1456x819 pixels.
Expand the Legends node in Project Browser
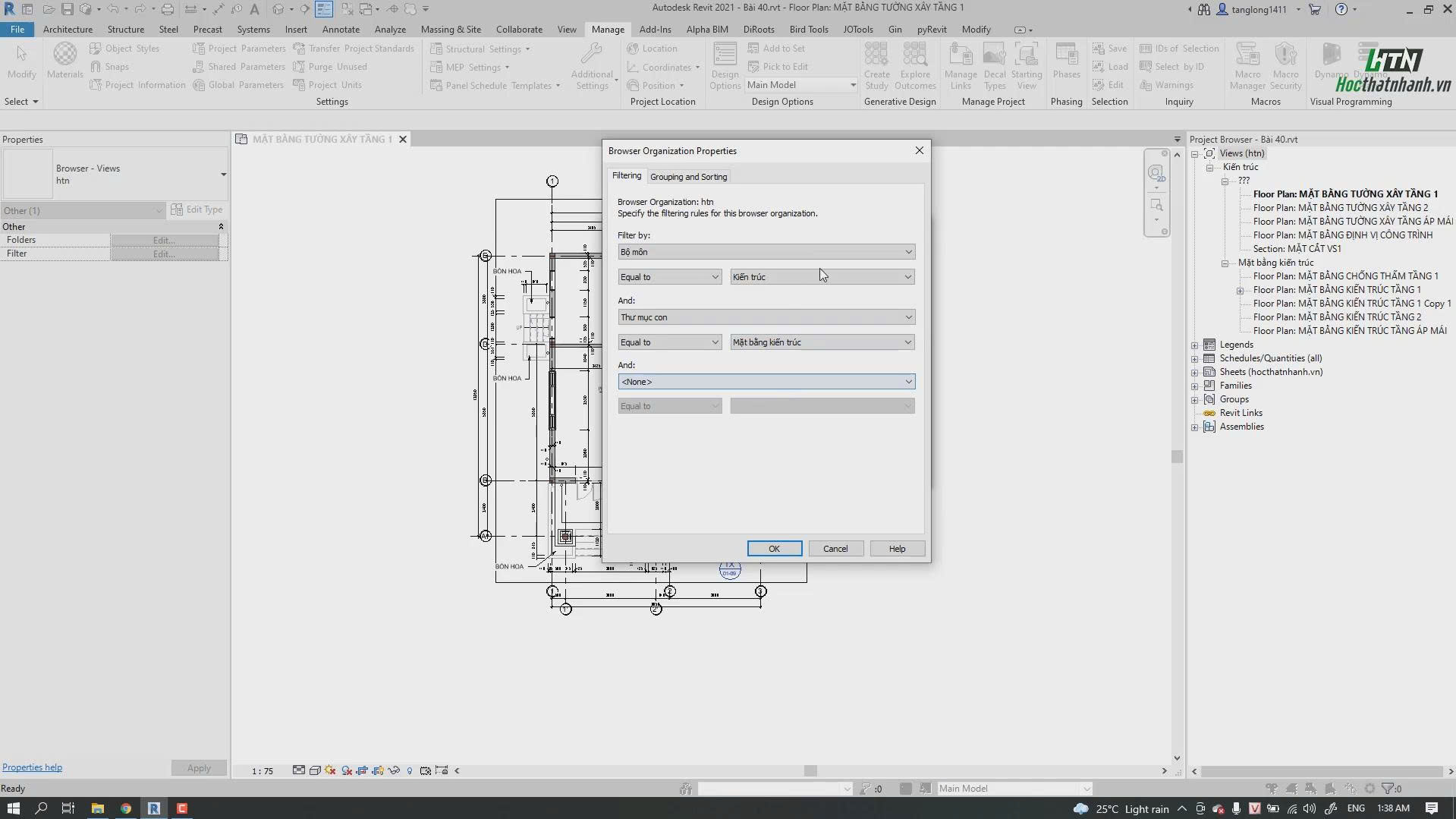tap(1195, 345)
